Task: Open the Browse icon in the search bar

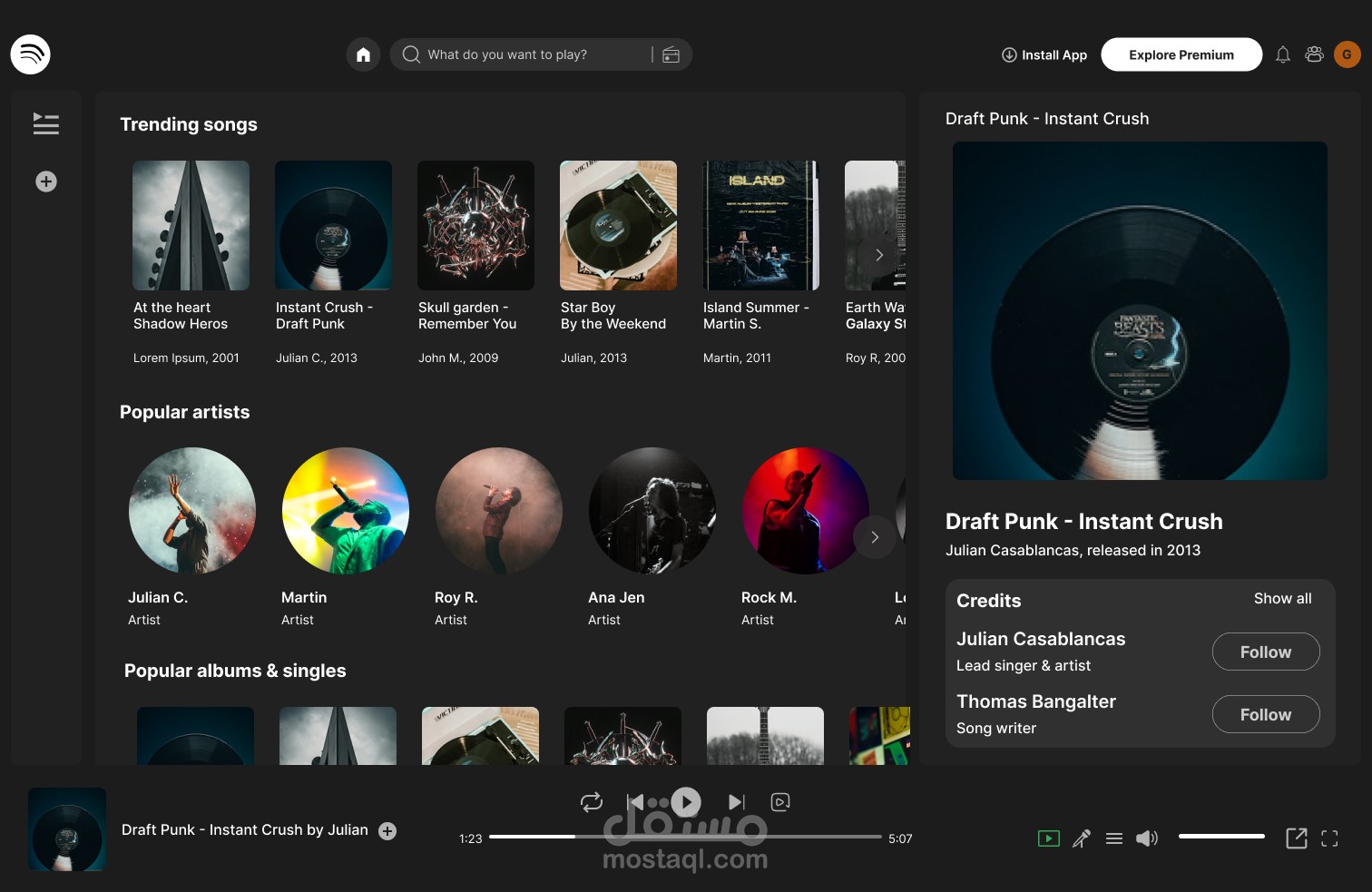Action: (671, 54)
